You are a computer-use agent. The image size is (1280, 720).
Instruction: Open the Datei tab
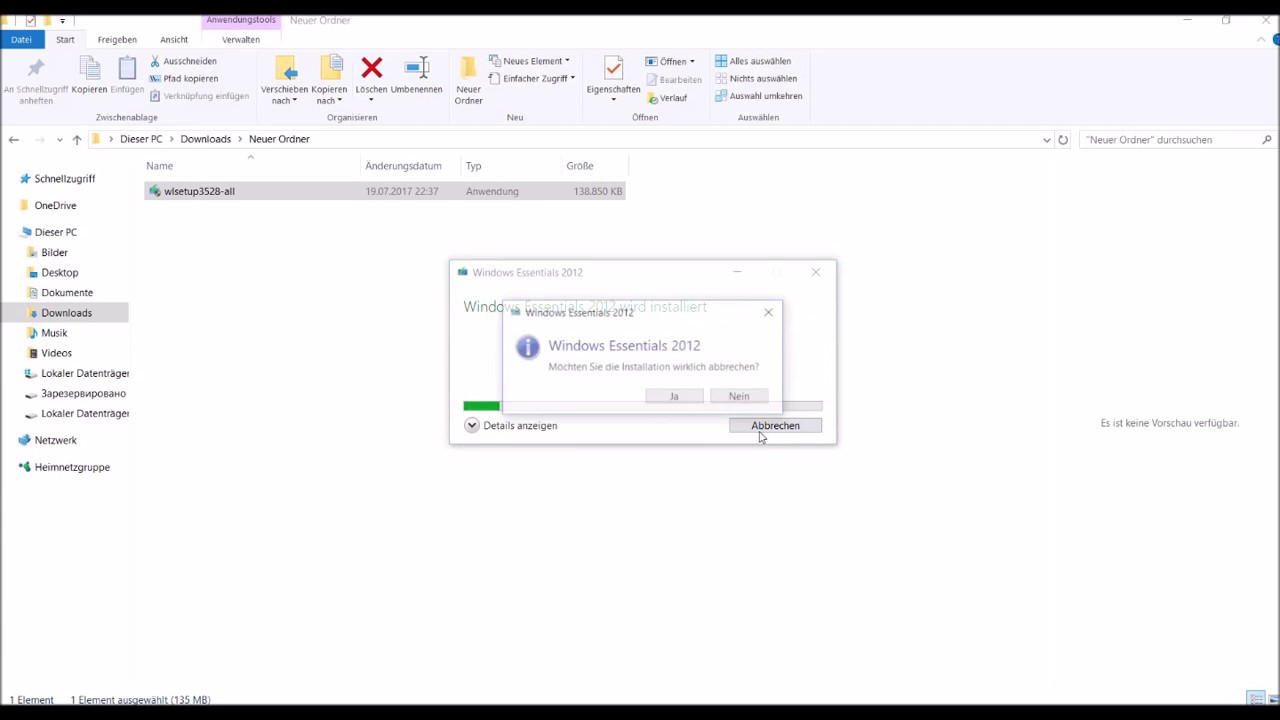(21, 39)
